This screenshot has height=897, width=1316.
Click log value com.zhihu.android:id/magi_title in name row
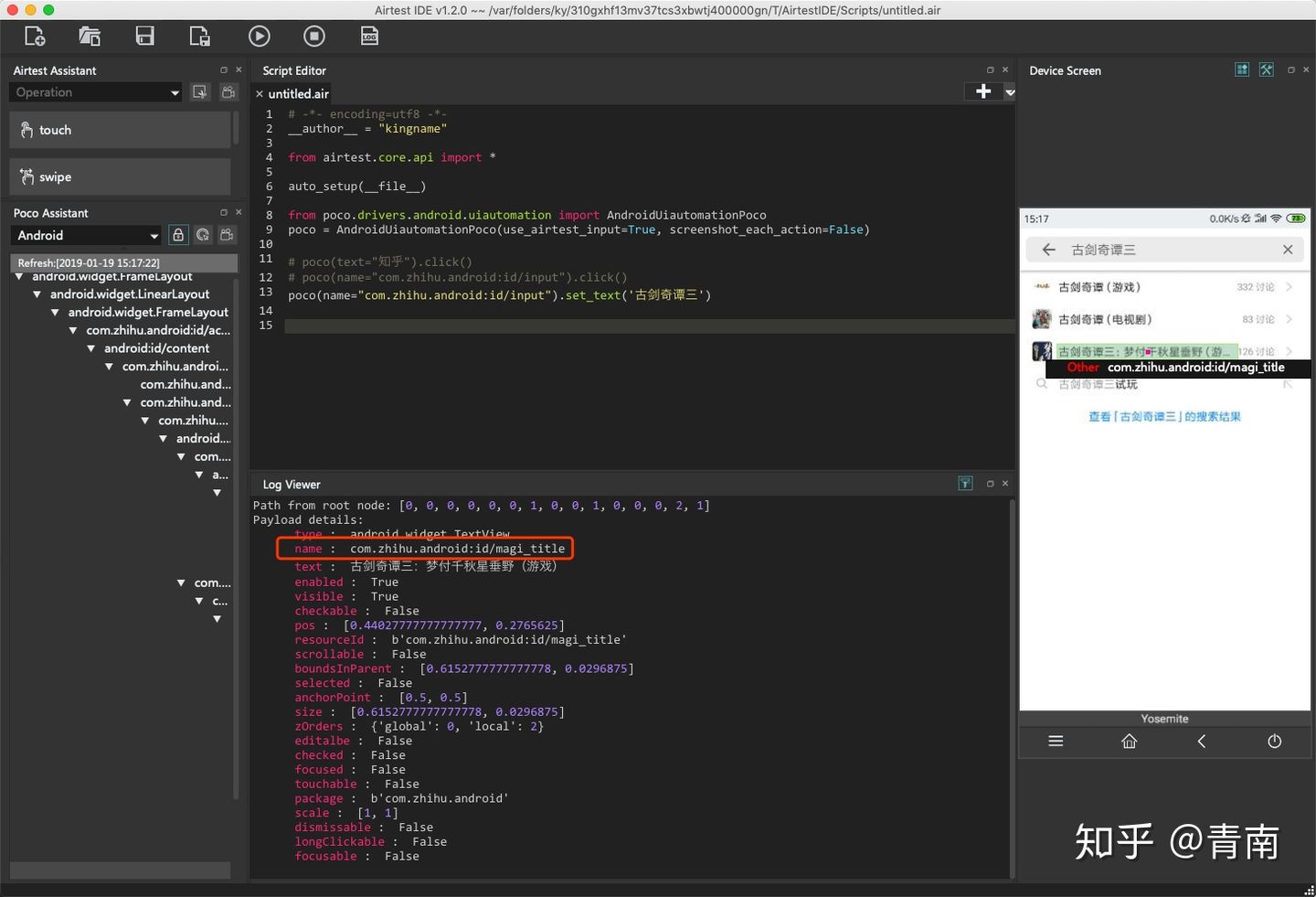[457, 549]
